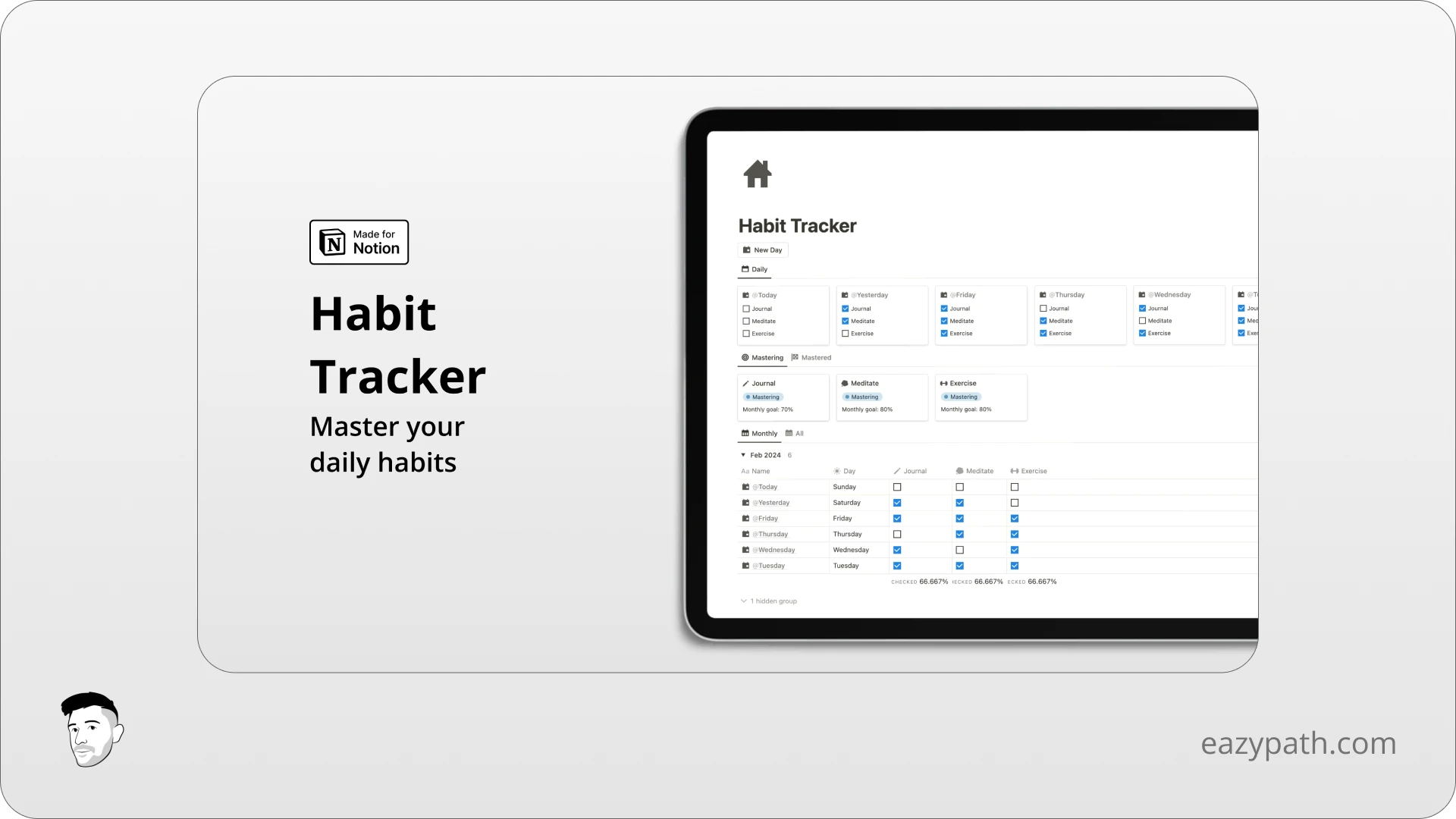Click the Exercise dumbbell icon
Viewport: 1456px width, 819px height.
pos(944,383)
